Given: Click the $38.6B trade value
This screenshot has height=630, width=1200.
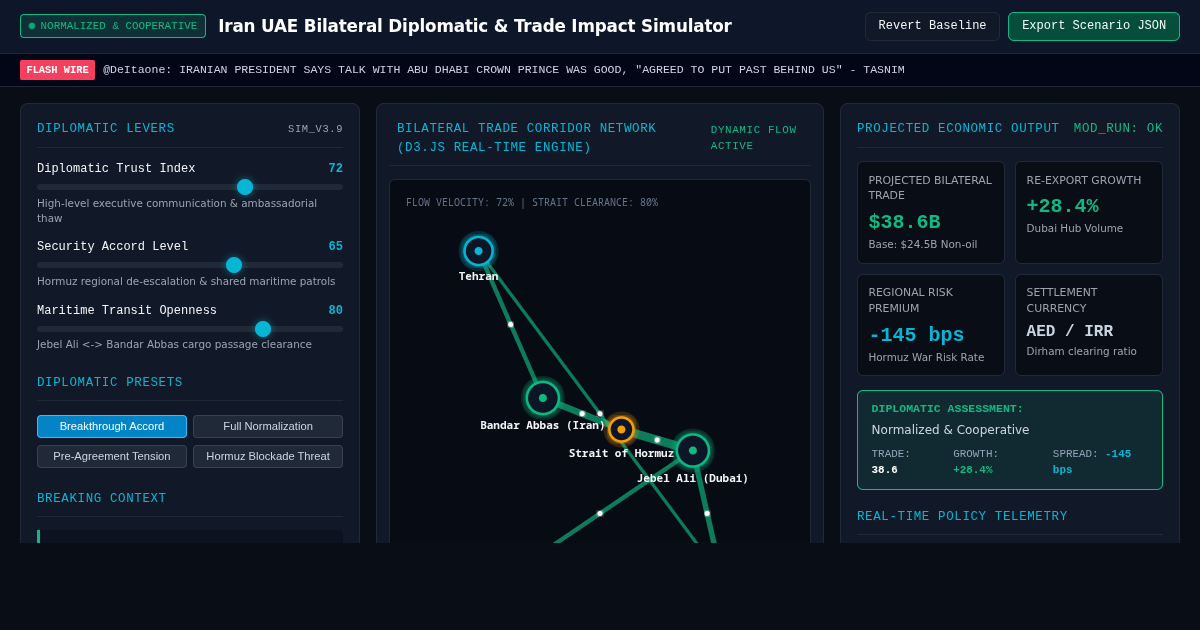Looking at the screenshot, I should point(904,222).
